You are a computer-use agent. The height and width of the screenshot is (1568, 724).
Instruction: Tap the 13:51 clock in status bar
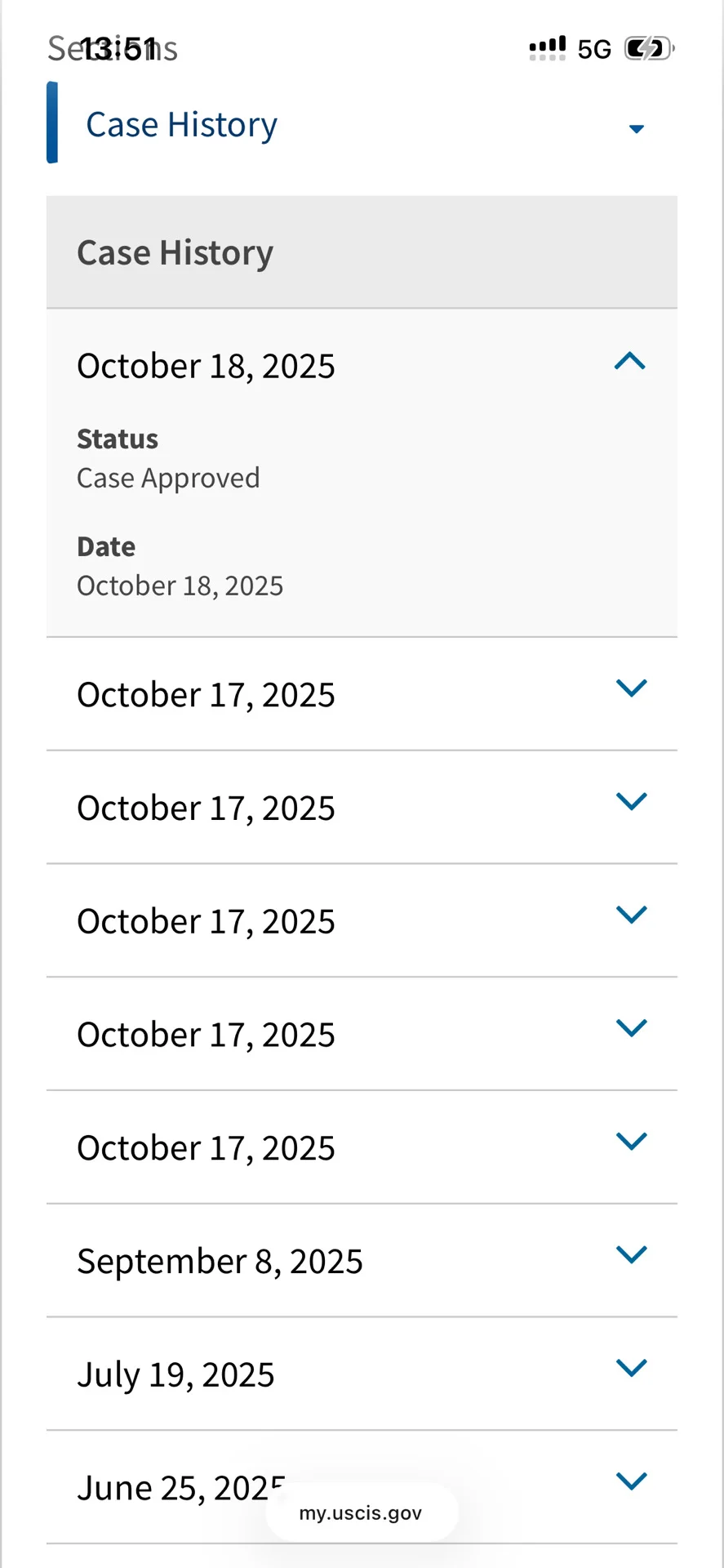coord(119,49)
